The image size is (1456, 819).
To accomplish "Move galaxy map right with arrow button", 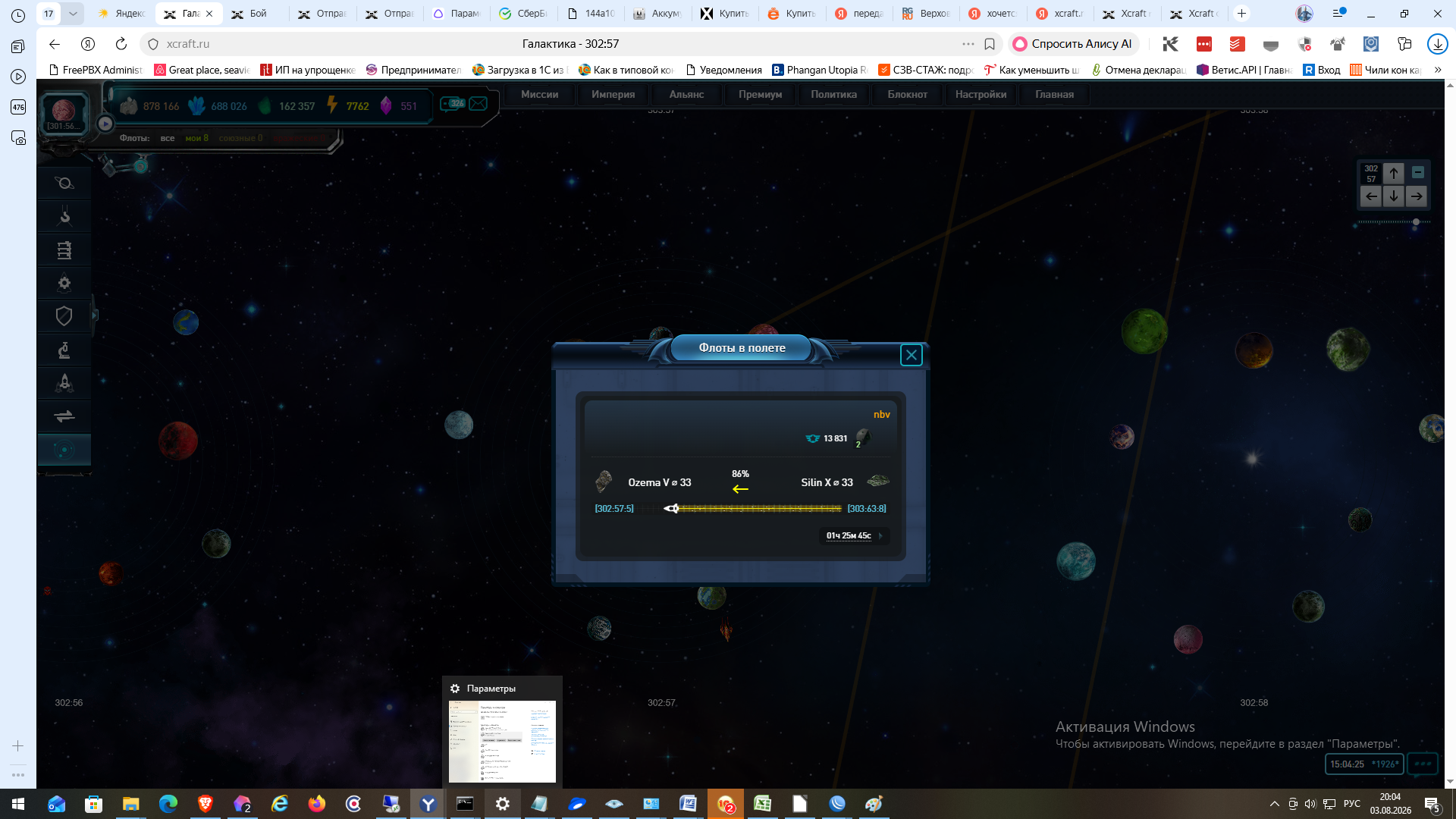I will (1417, 197).
